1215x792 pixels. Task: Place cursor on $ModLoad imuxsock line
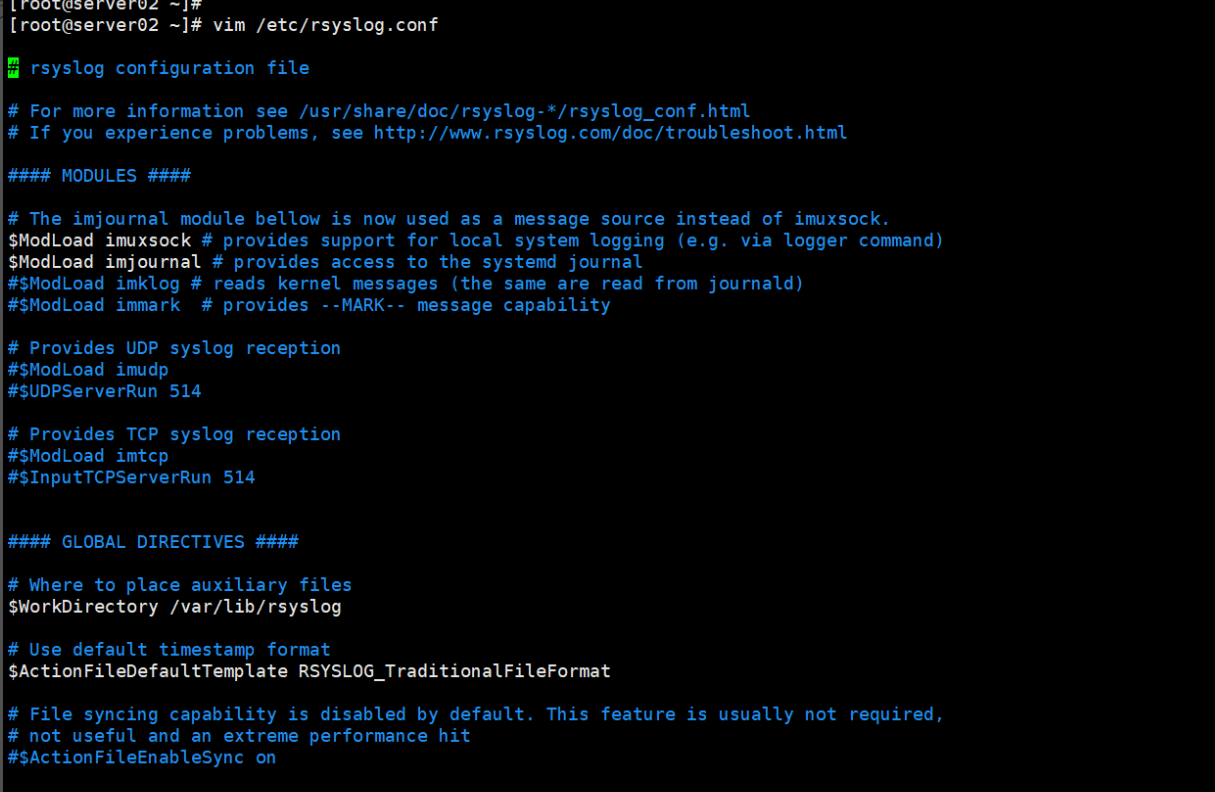click(x=99, y=241)
